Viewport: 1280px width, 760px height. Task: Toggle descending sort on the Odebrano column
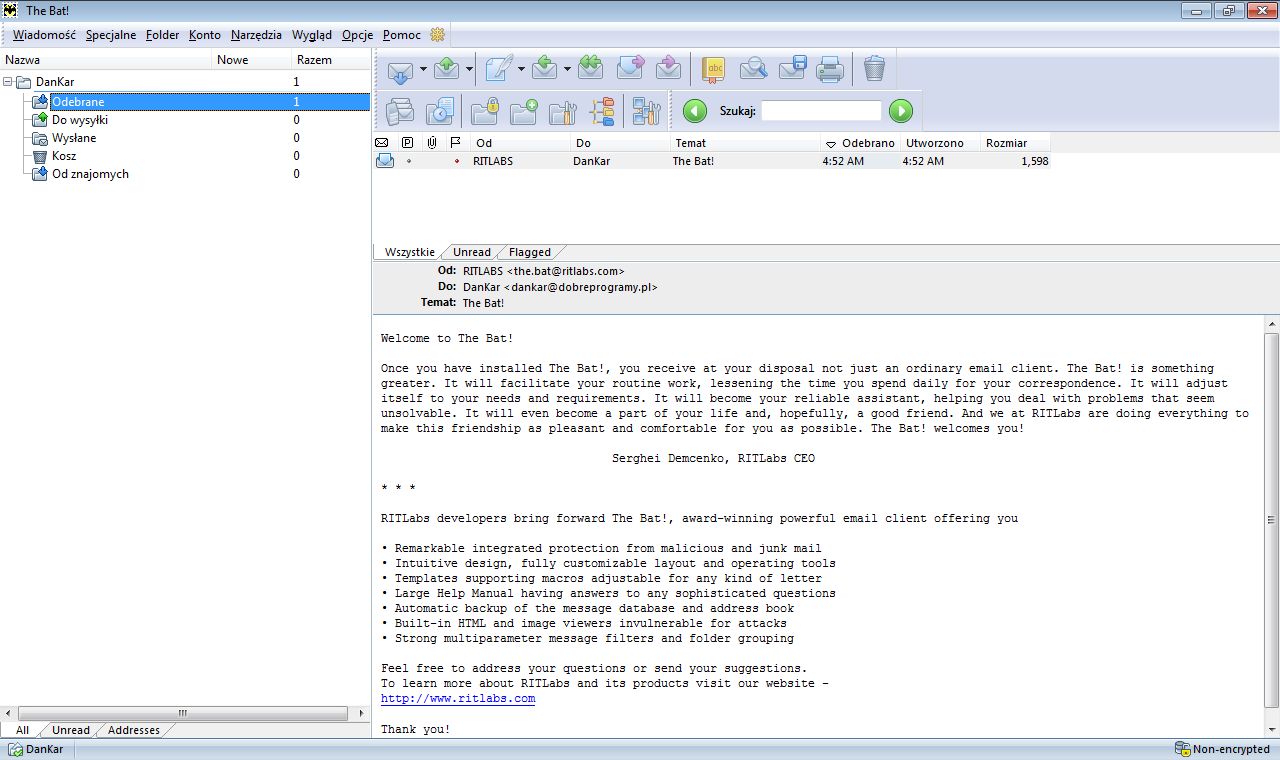click(x=860, y=142)
